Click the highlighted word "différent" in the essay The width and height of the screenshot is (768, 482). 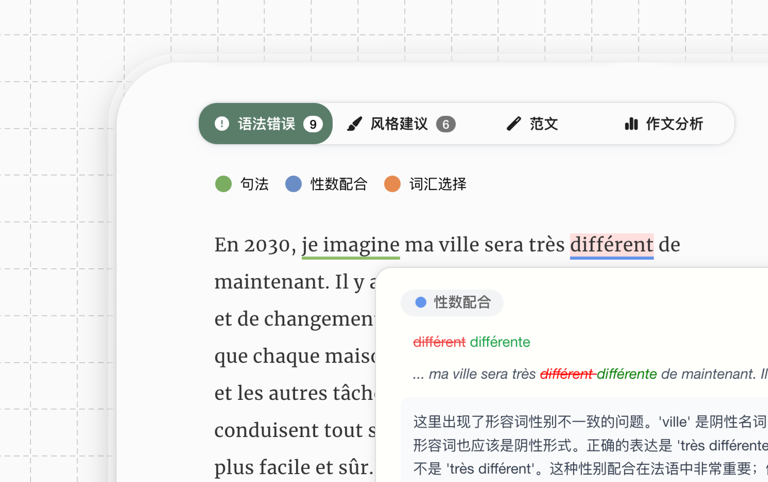tap(611, 245)
